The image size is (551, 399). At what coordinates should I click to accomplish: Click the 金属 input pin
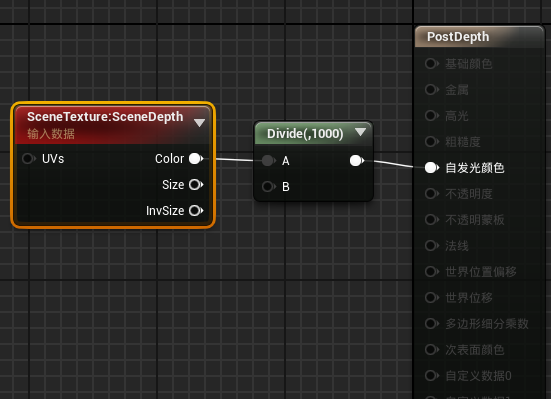tap(432, 90)
